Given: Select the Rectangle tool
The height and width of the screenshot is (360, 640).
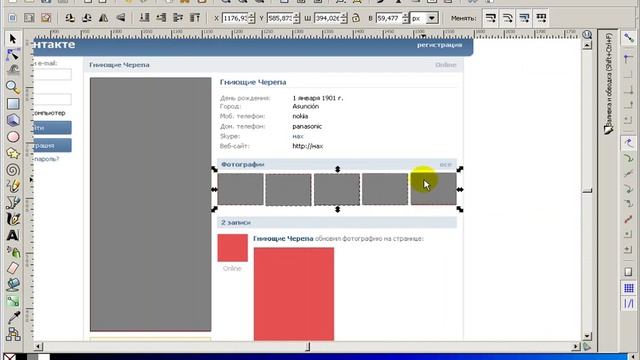Looking at the screenshot, I should pos(13,104).
